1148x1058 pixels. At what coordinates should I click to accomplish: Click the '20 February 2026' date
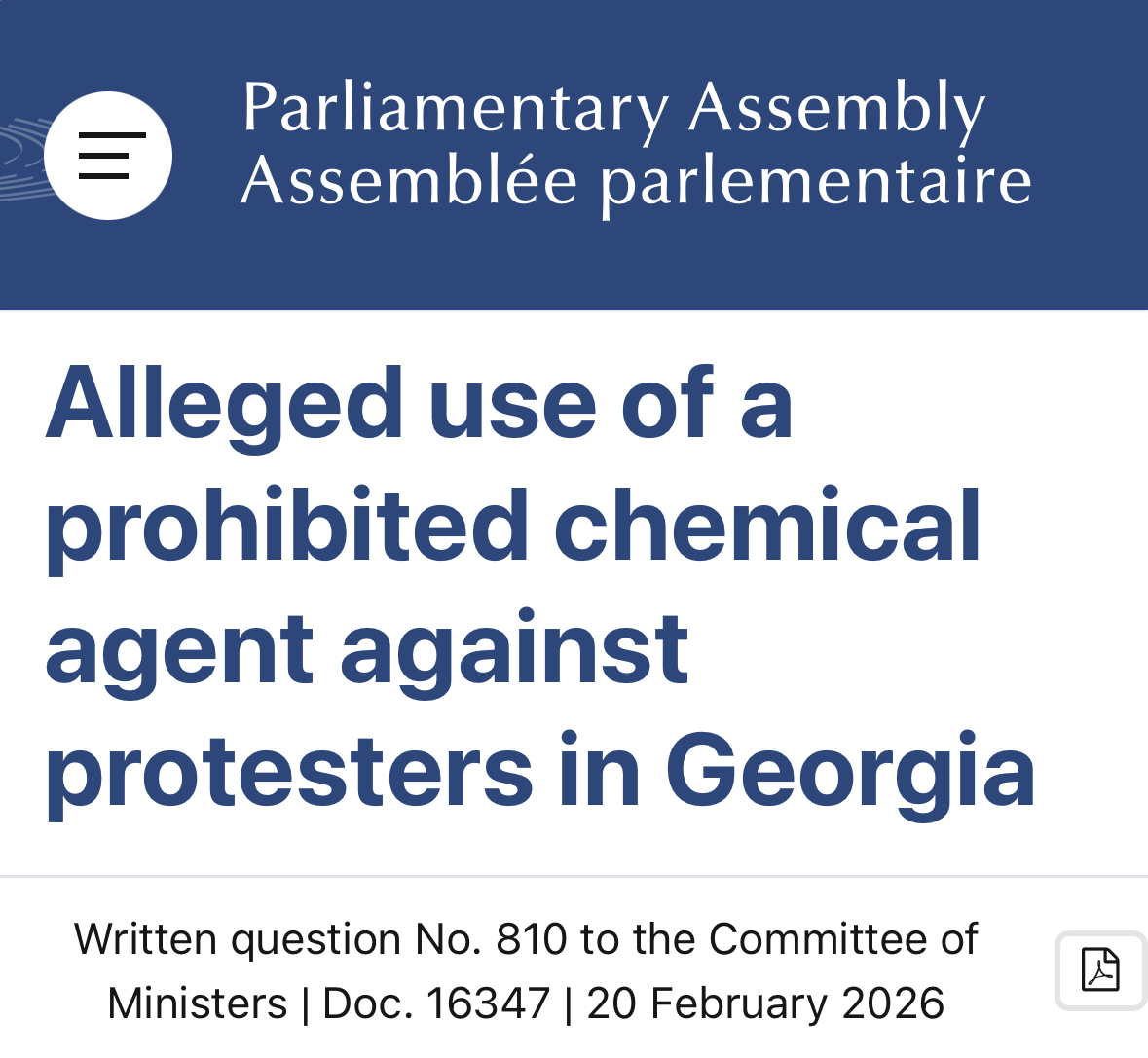(x=765, y=1003)
